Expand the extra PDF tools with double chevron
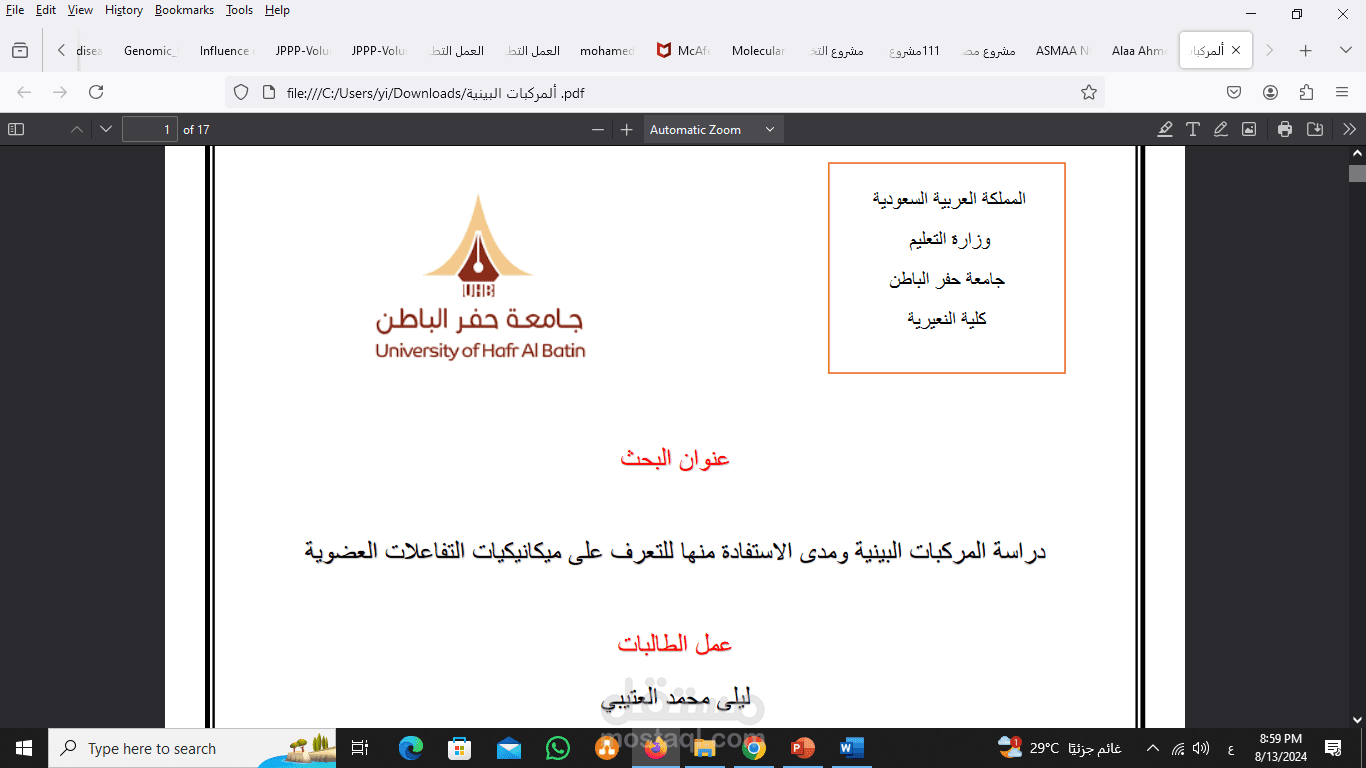1366x768 pixels. [x=1349, y=128]
